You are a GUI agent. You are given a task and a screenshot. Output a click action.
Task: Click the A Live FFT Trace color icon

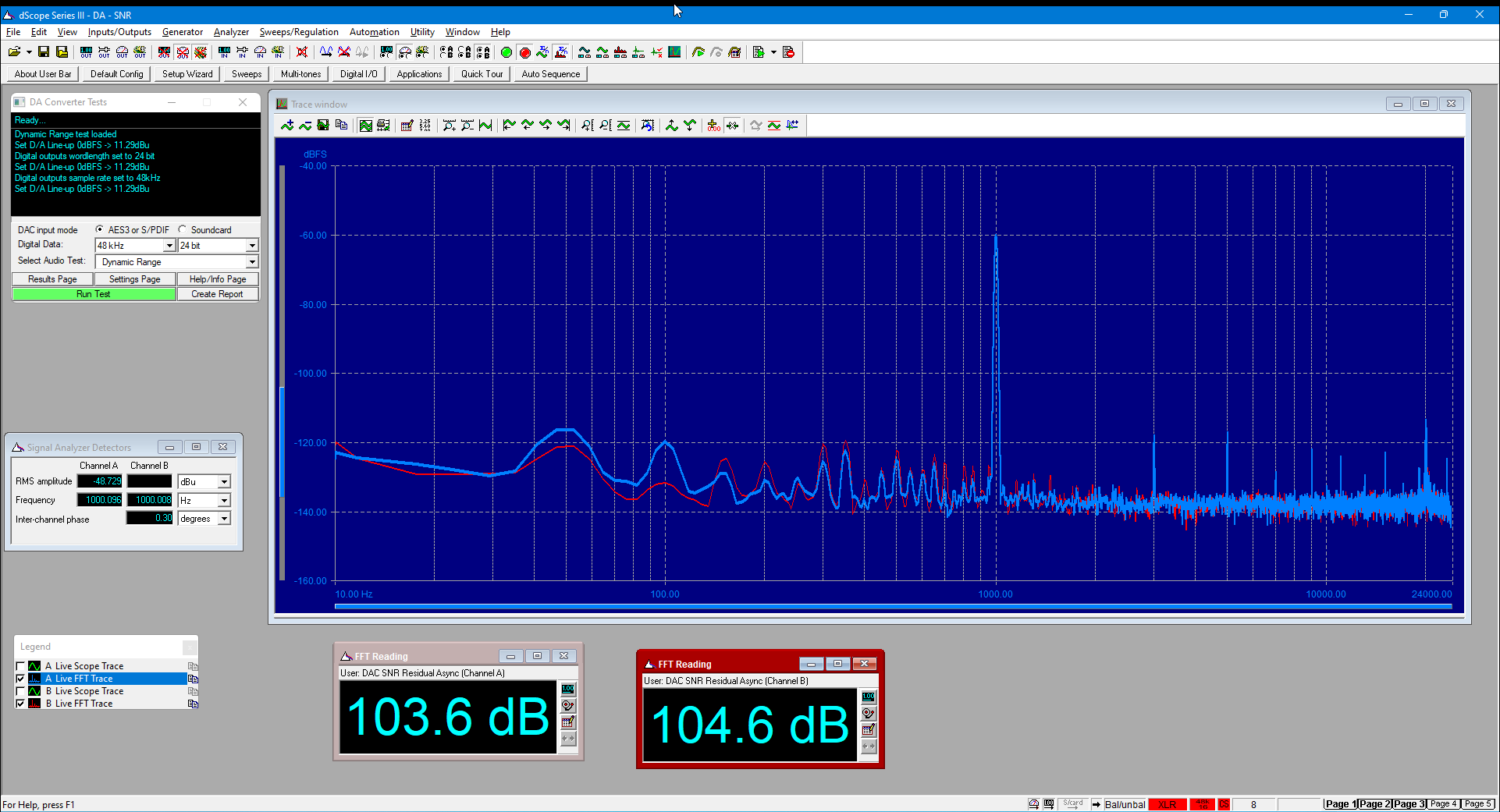coord(34,679)
